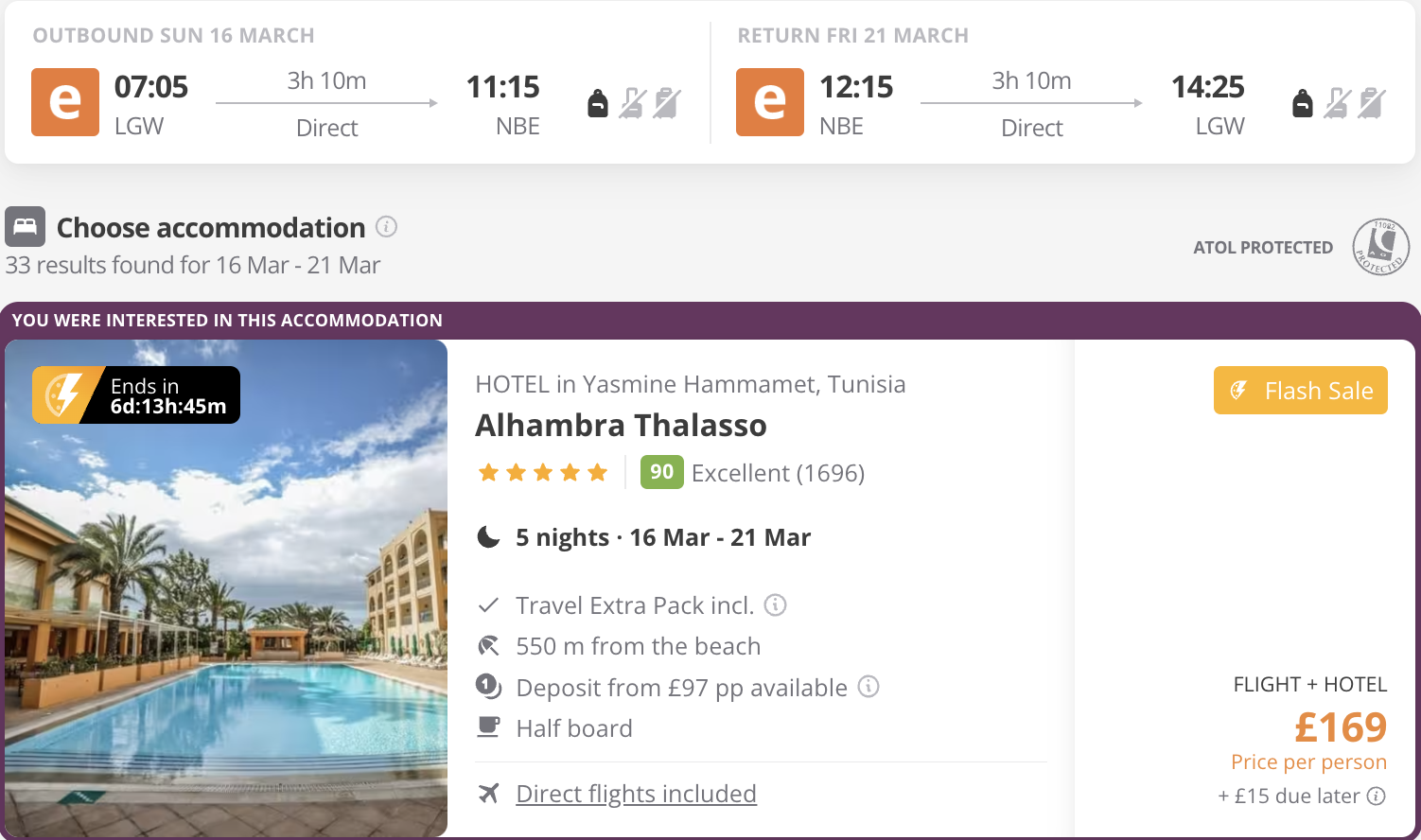Open the hotel pool photo thumbnail
Viewport: 1421px width, 840px height.
coord(226,588)
